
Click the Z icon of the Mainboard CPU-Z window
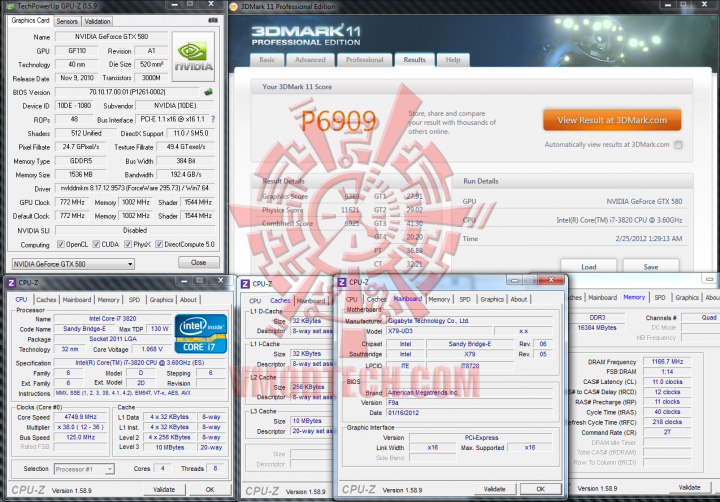pyautogui.click(x=342, y=282)
